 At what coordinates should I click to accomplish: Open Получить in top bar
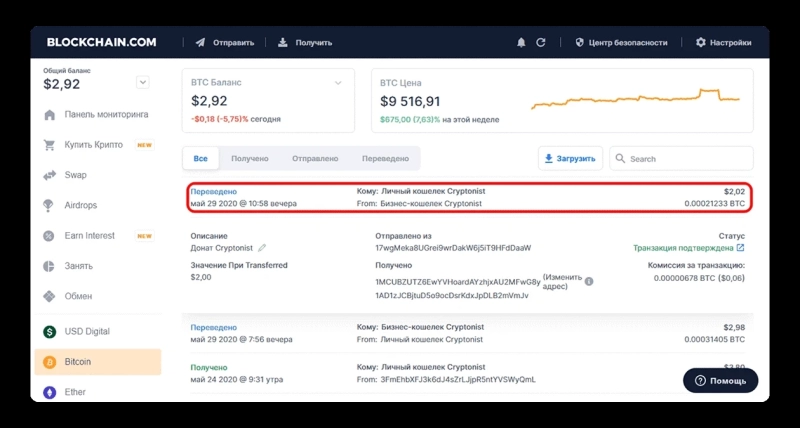(x=314, y=43)
